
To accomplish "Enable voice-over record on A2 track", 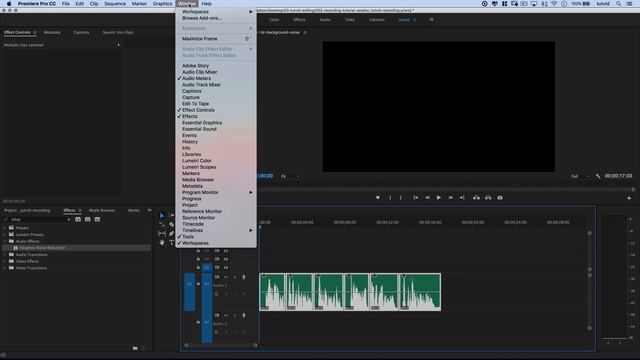I will pyautogui.click(x=244, y=316).
